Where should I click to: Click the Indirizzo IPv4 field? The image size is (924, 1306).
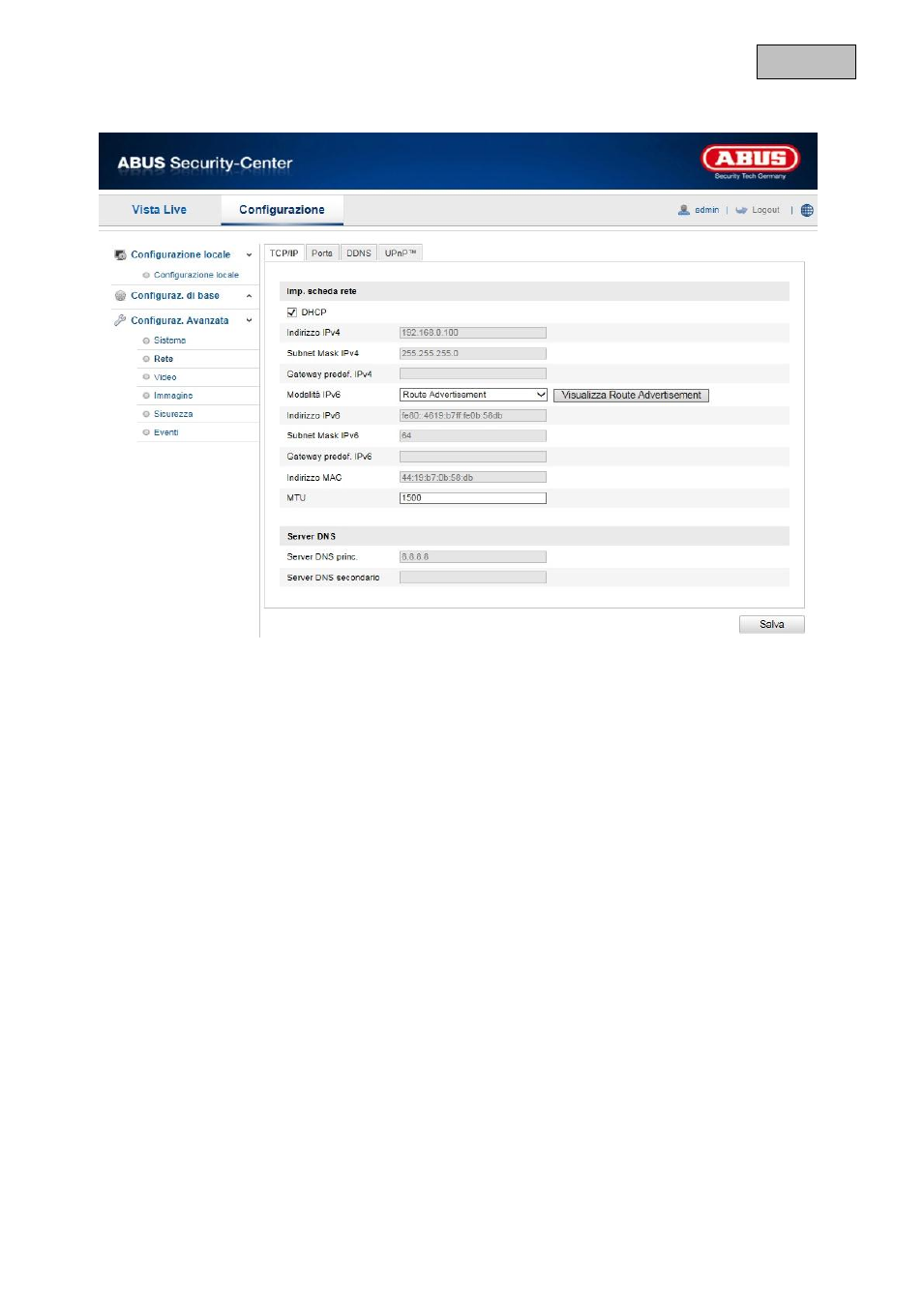coord(473,333)
